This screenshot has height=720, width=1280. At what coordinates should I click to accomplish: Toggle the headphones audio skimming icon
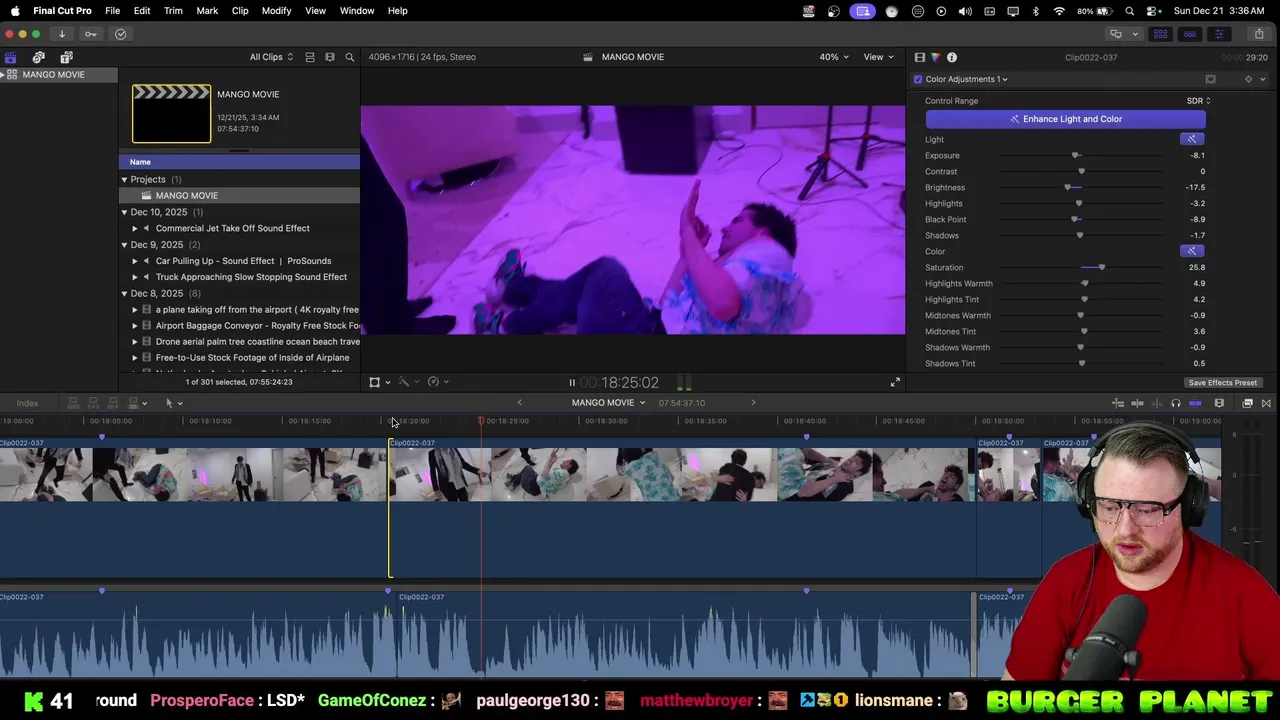(1176, 403)
